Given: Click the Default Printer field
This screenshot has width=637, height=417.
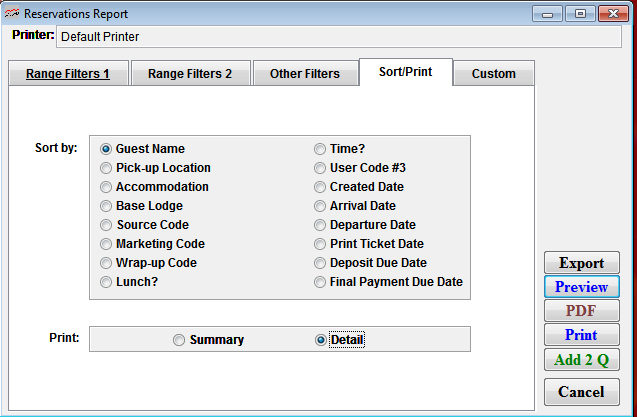Looking at the screenshot, I should pos(339,37).
